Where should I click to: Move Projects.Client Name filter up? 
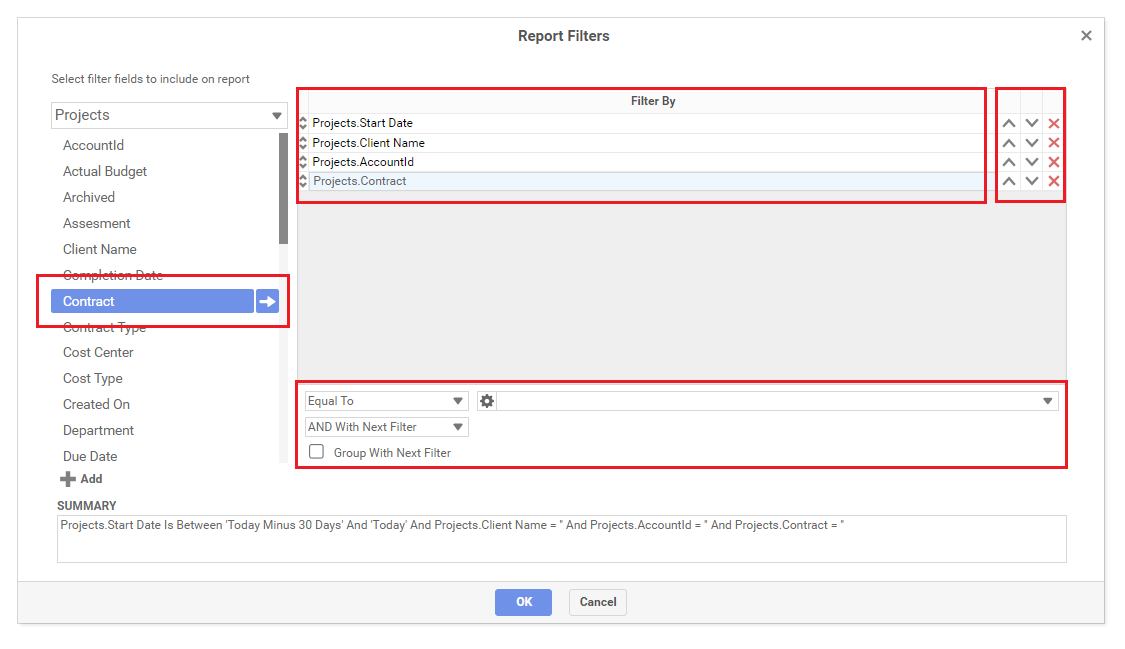[x=1009, y=143]
